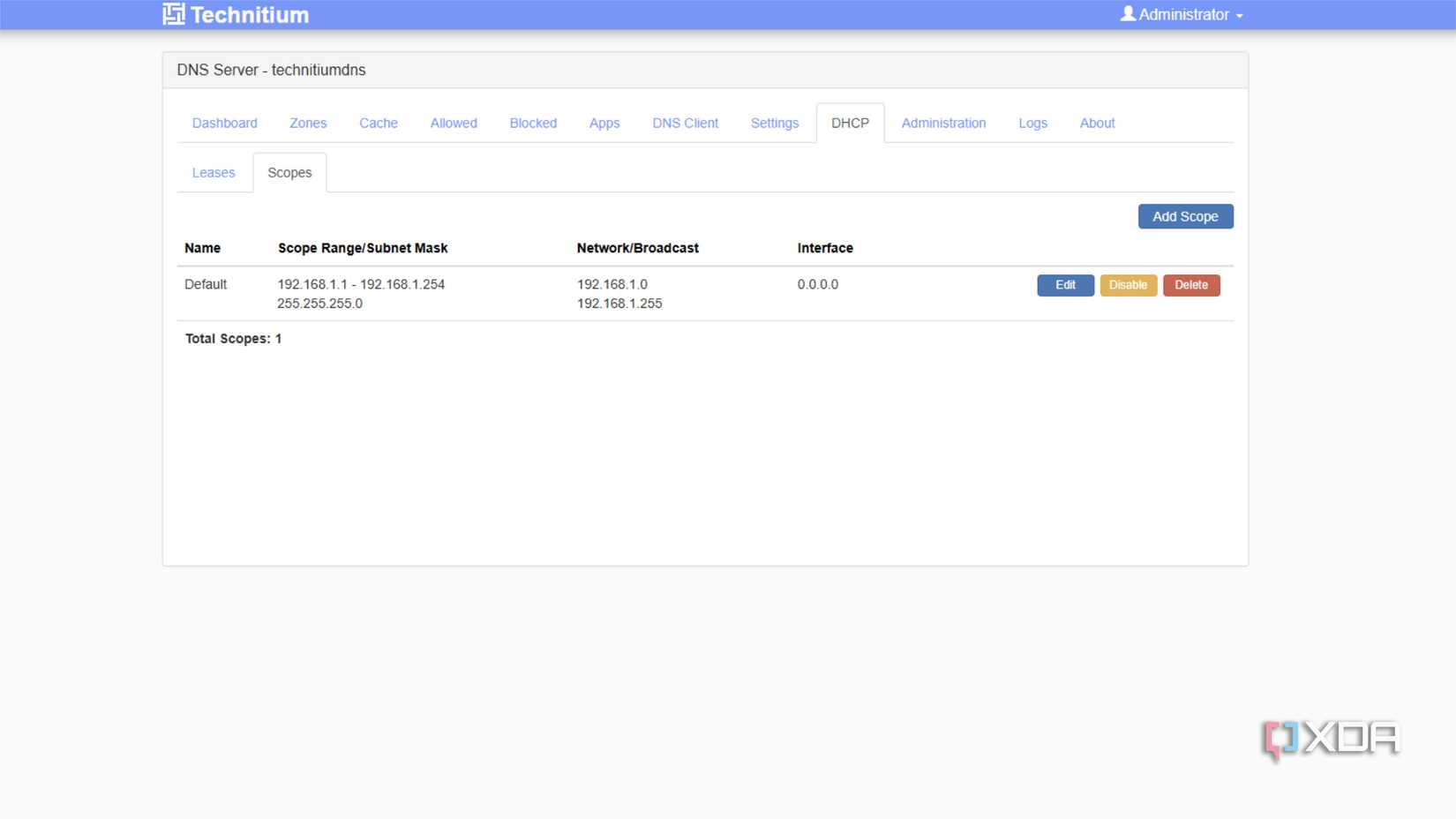Open the Blocked tab
The image size is (1456, 819).
[x=533, y=123]
